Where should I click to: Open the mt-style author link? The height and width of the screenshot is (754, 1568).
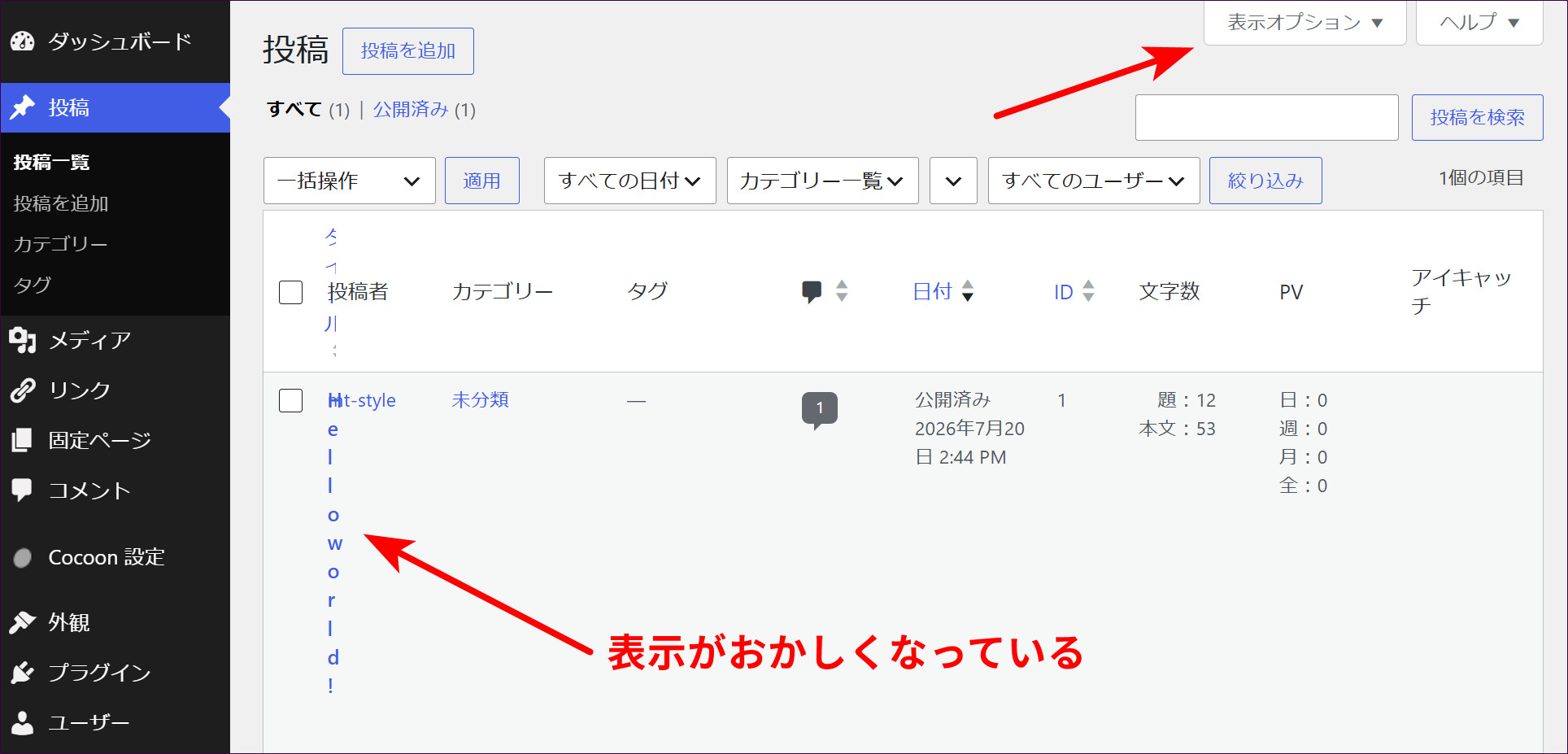[x=362, y=400]
